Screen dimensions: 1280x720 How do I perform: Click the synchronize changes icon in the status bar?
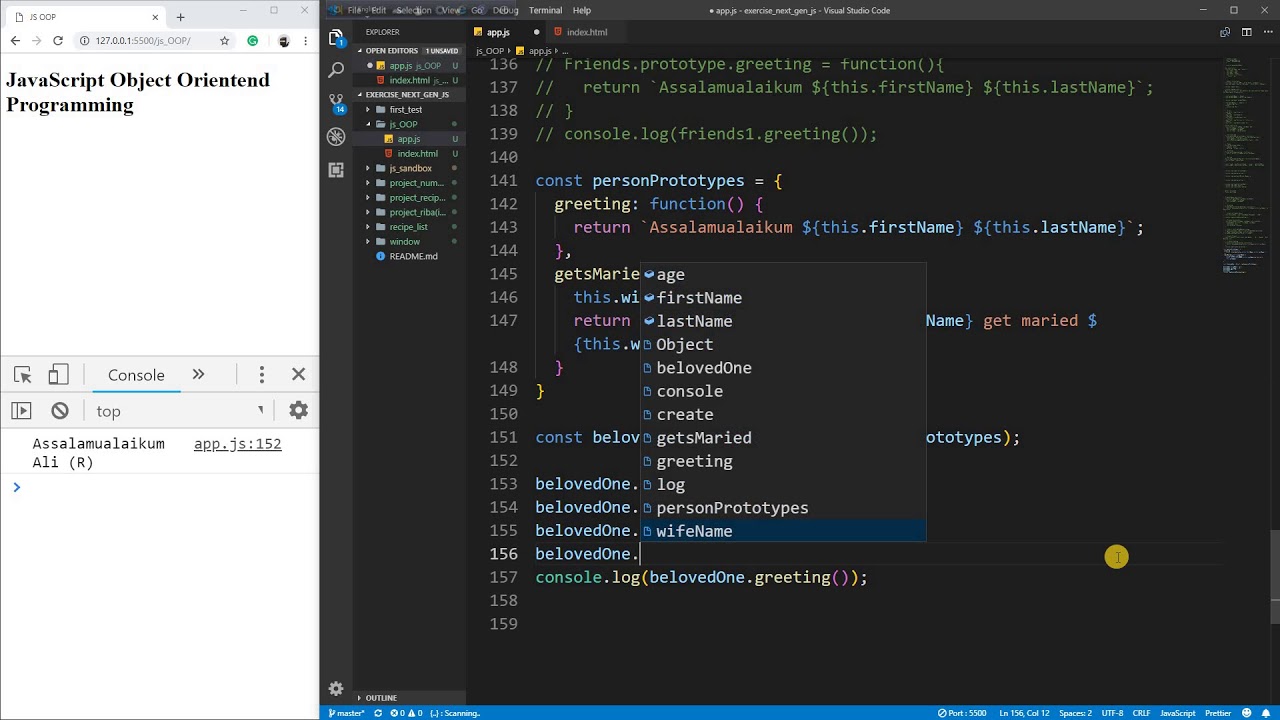point(378,713)
